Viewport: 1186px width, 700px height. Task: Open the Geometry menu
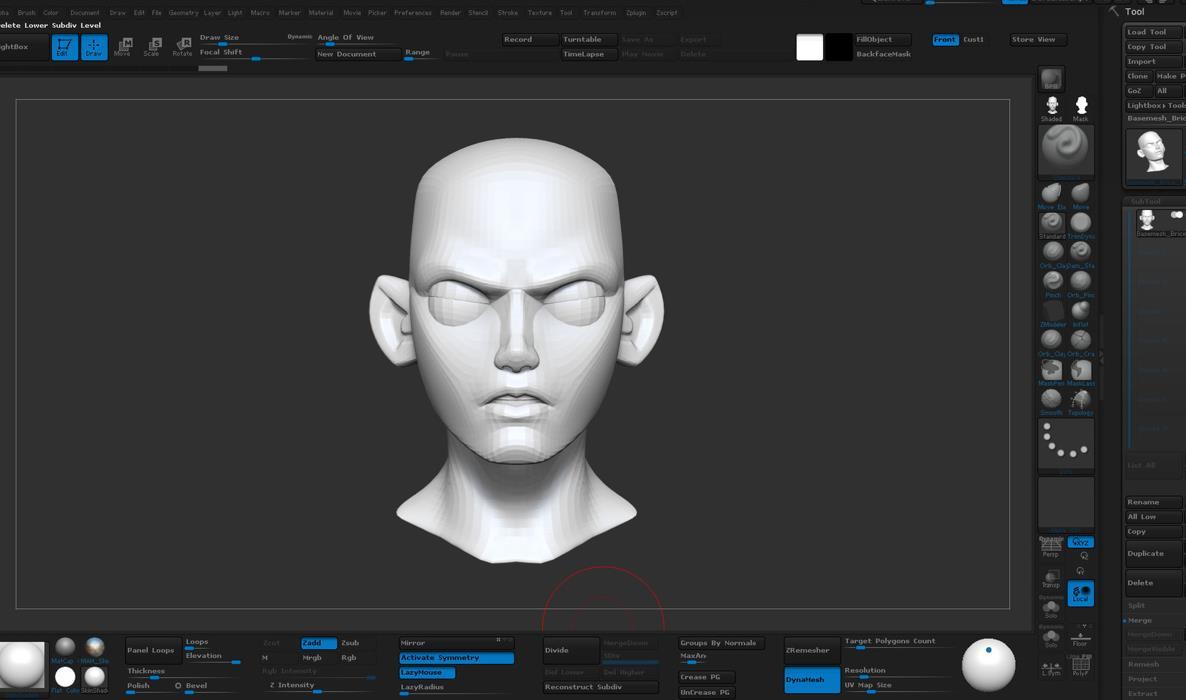click(x=183, y=13)
